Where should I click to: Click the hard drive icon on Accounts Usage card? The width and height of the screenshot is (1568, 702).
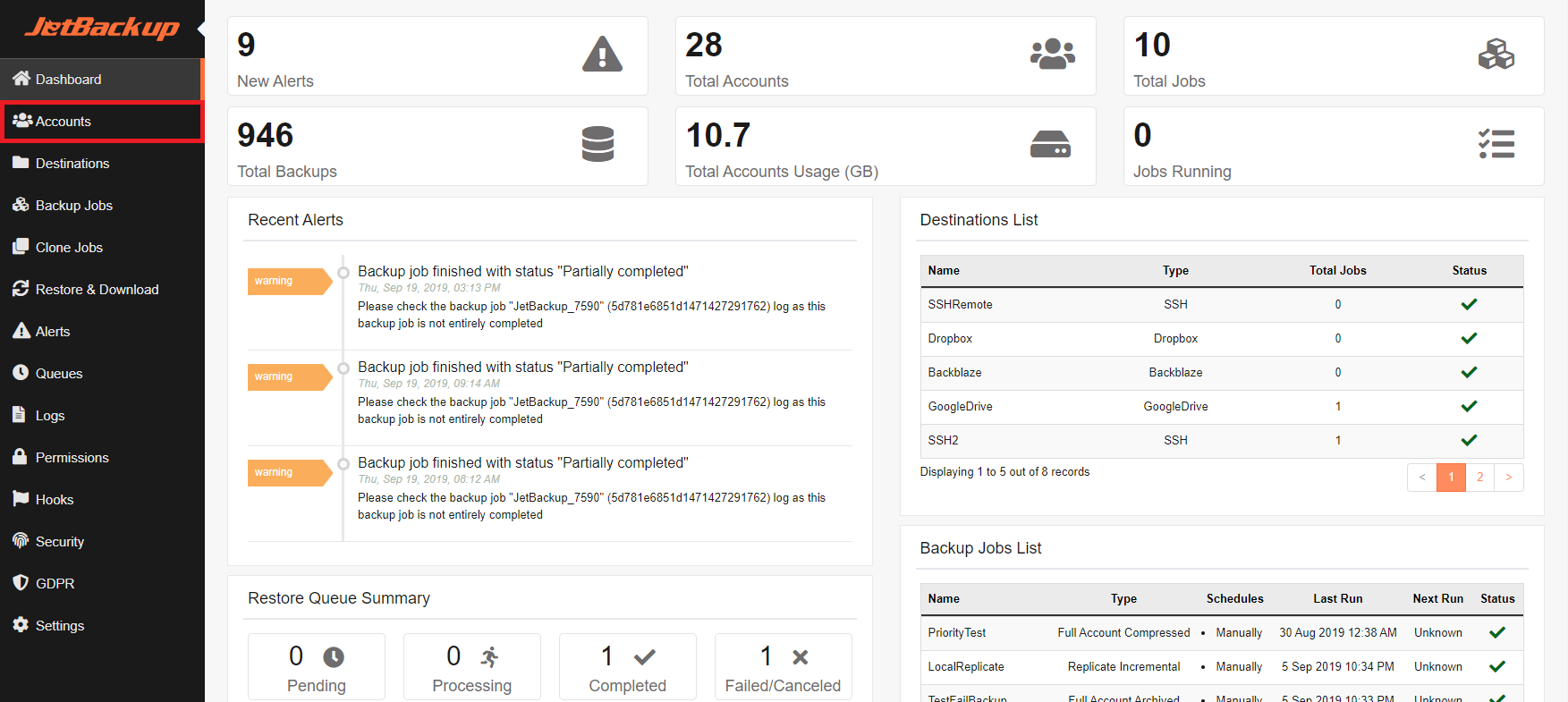point(1050,144)
